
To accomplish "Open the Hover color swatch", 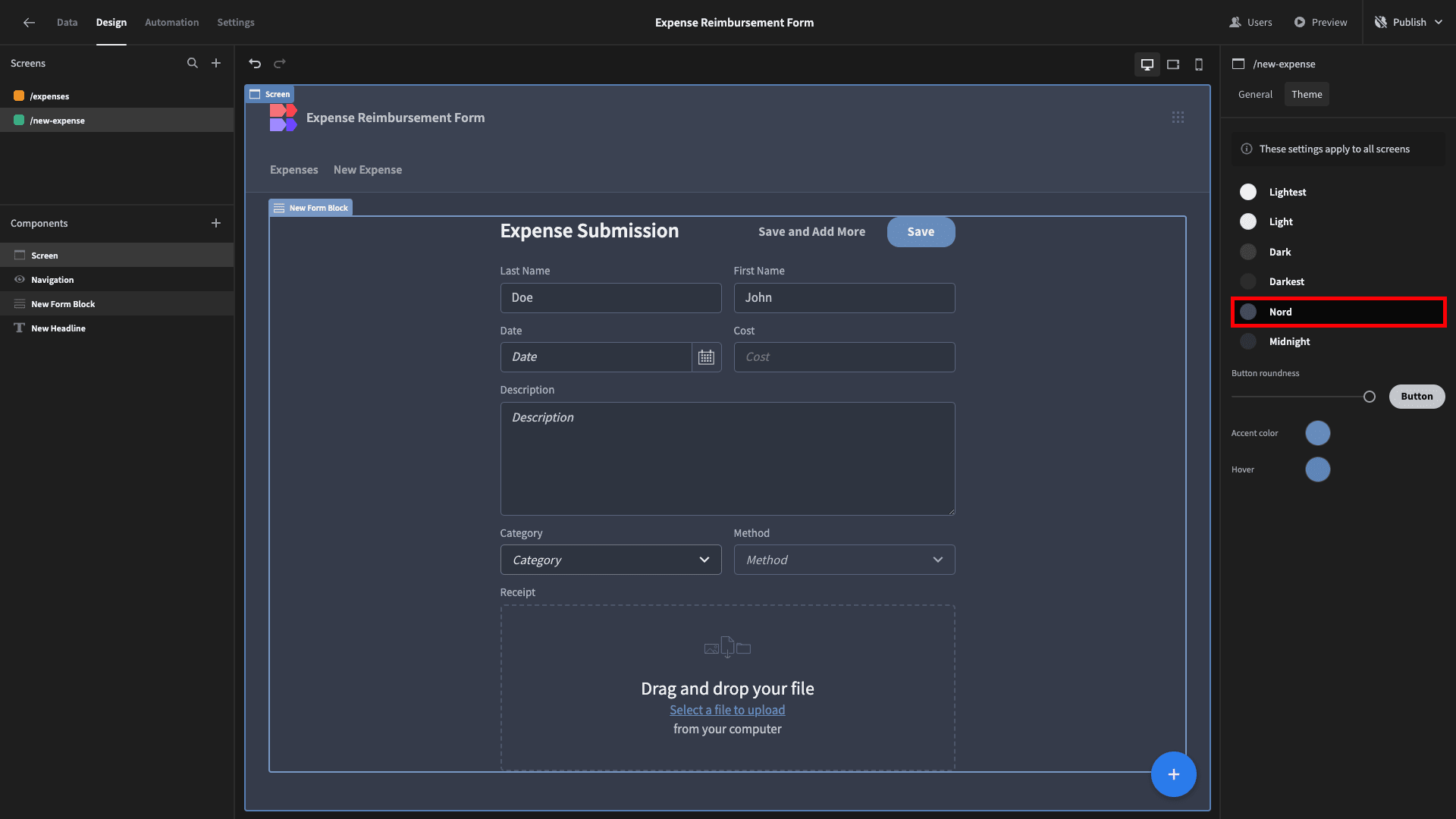I will (1318, 469).
